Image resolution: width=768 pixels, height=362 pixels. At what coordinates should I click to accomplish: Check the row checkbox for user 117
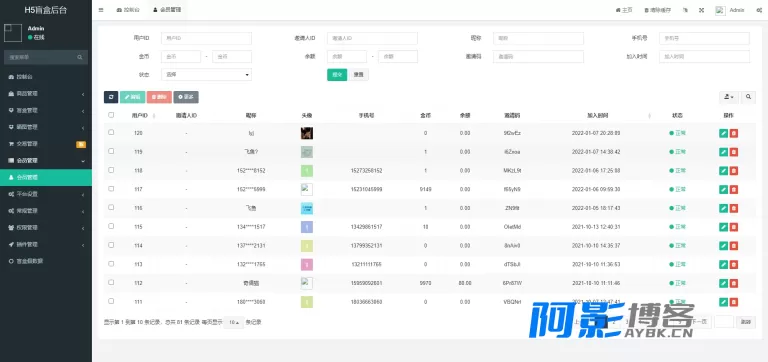point(111,189)
